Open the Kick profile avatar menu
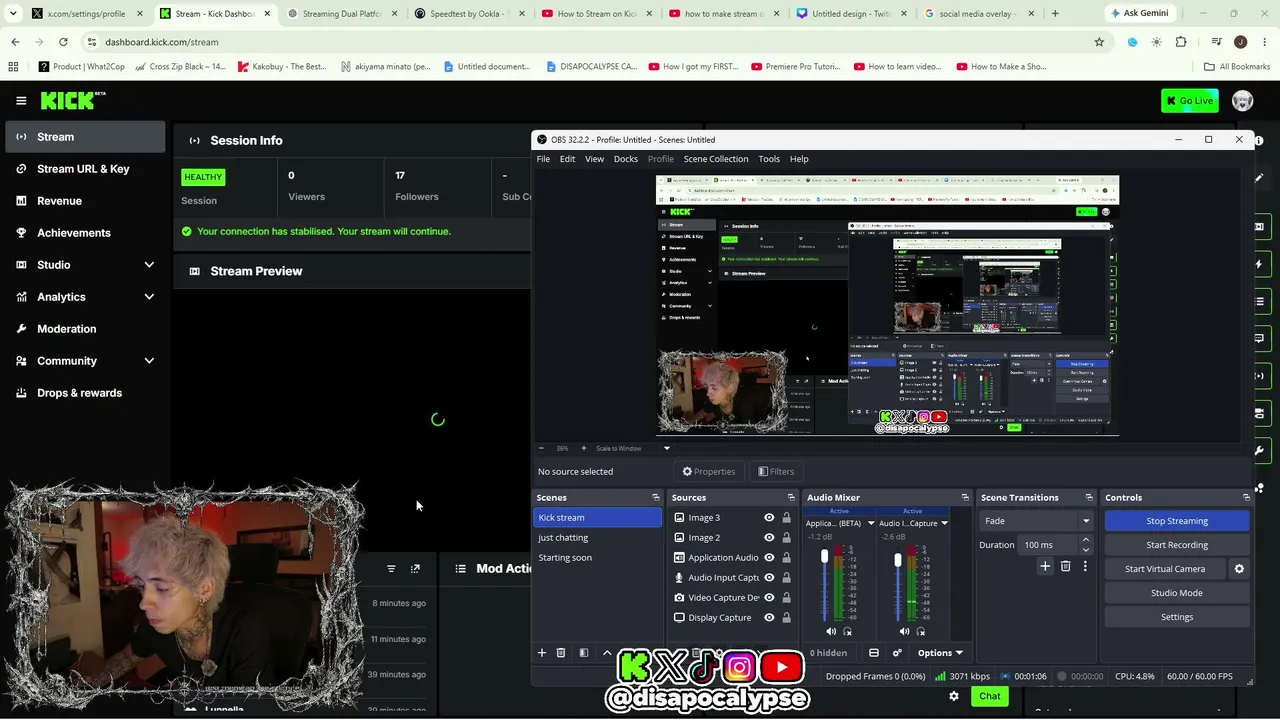Viewport: 1280px width, 720px height. [1242, 100]
